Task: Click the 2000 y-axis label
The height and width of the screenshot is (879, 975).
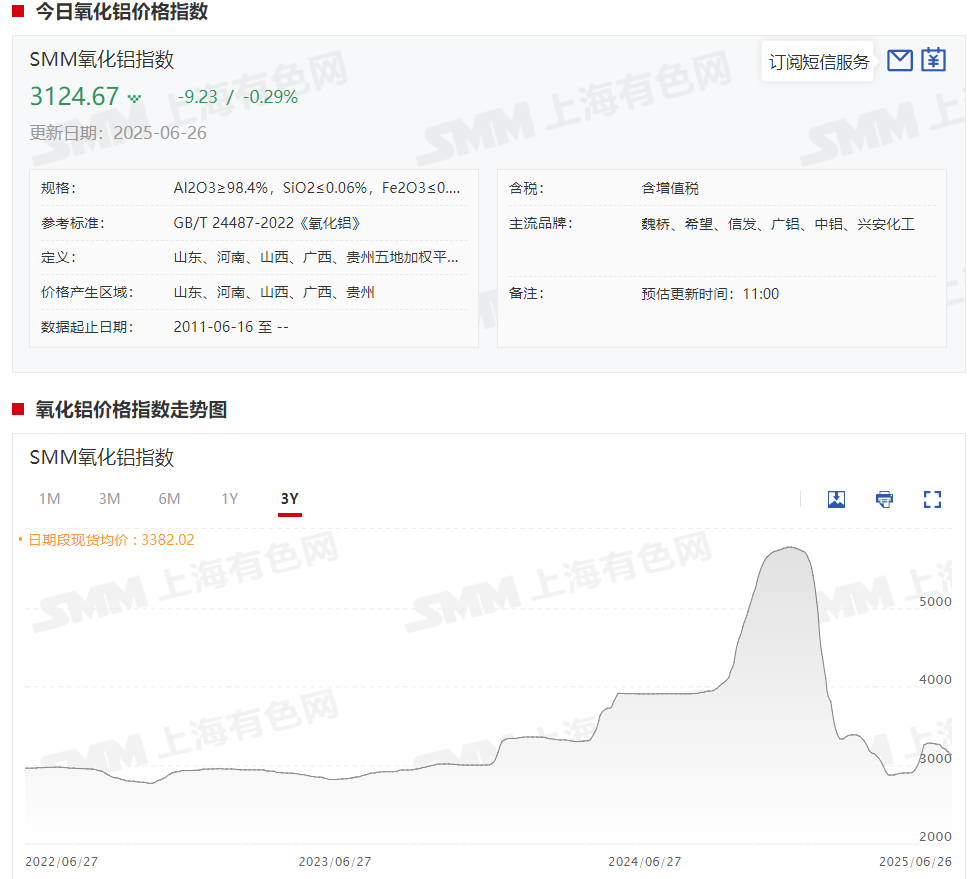Action: pyautogui.click(x=935, y=837)
